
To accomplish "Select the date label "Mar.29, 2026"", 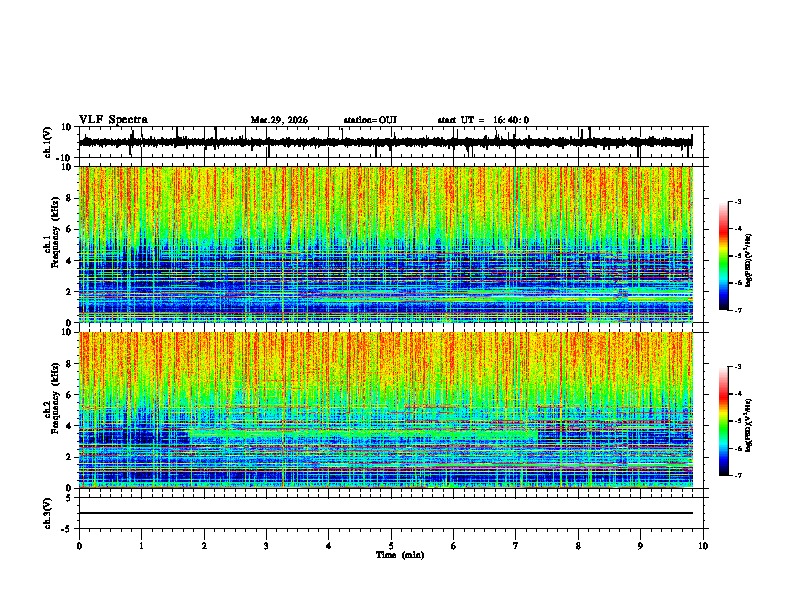I will click(x=279, y=120).
